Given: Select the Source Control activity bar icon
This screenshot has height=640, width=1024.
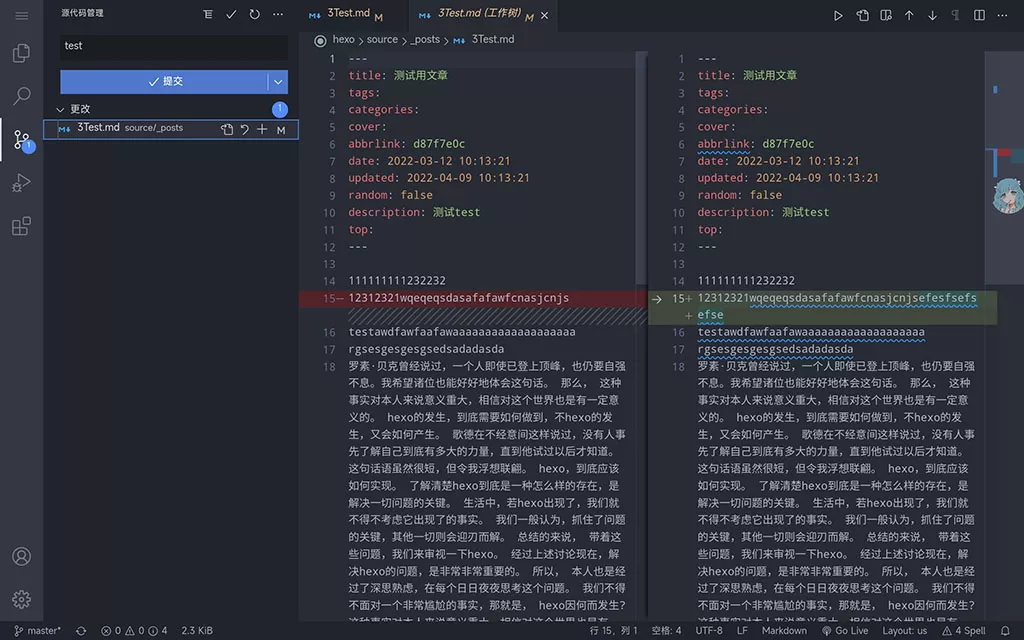Looking at the screenshot, I should click(x=22, y=139).
